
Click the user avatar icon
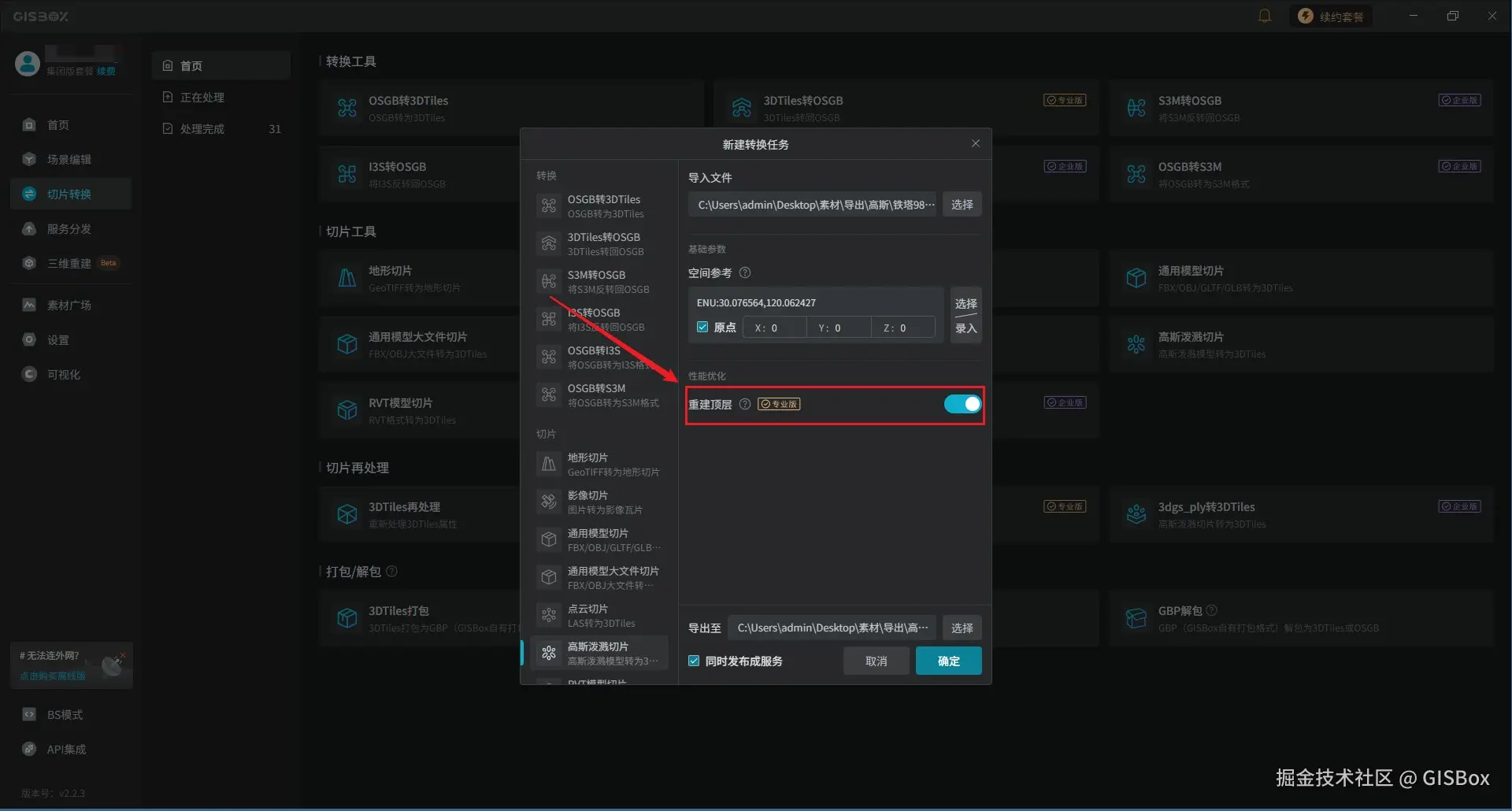pos(28,64)
